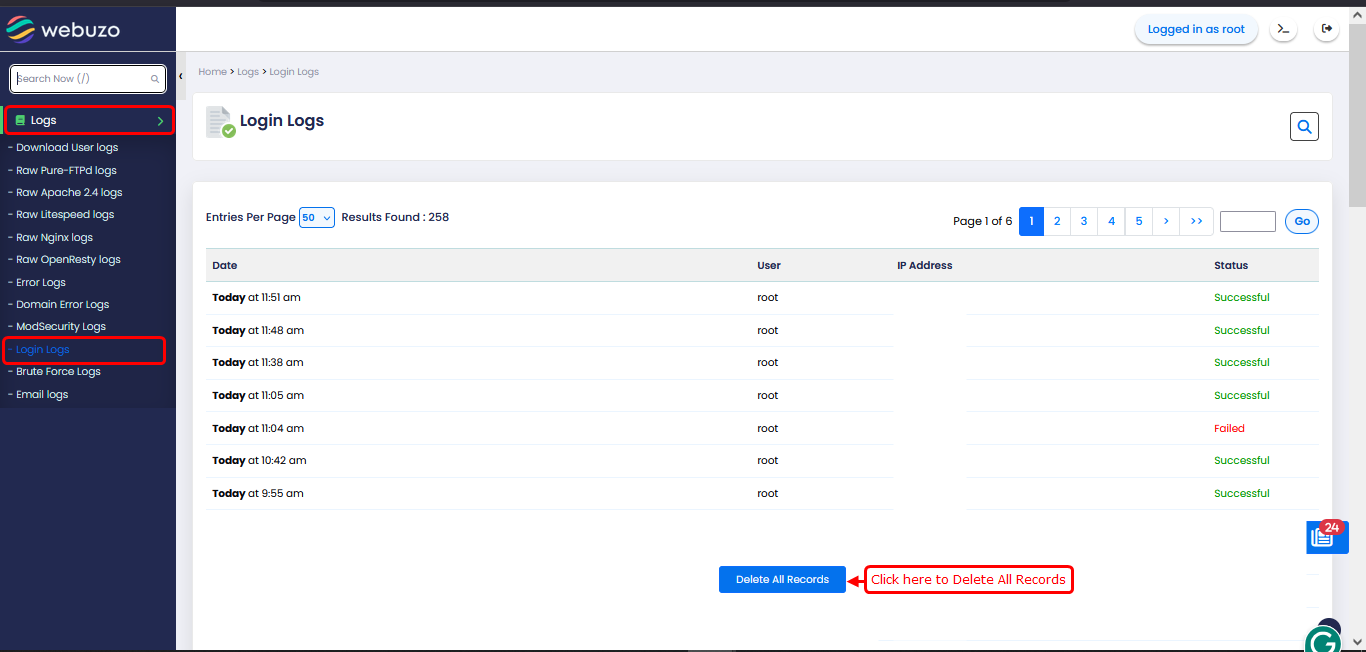Click the Webuzo logo
The height and width of the screenshot is (652, 1366).
click(x=63, y=30)
